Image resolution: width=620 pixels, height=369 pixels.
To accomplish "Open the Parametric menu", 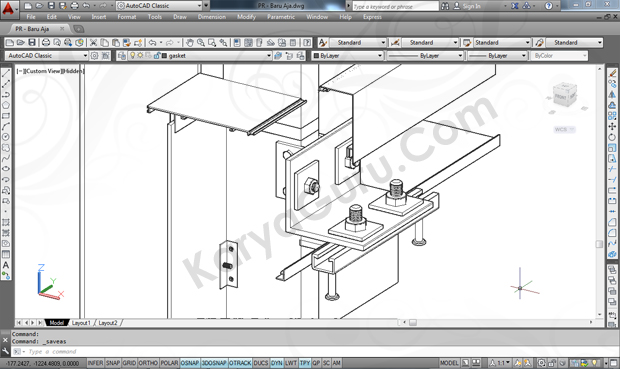I will [x=281, y=17].
